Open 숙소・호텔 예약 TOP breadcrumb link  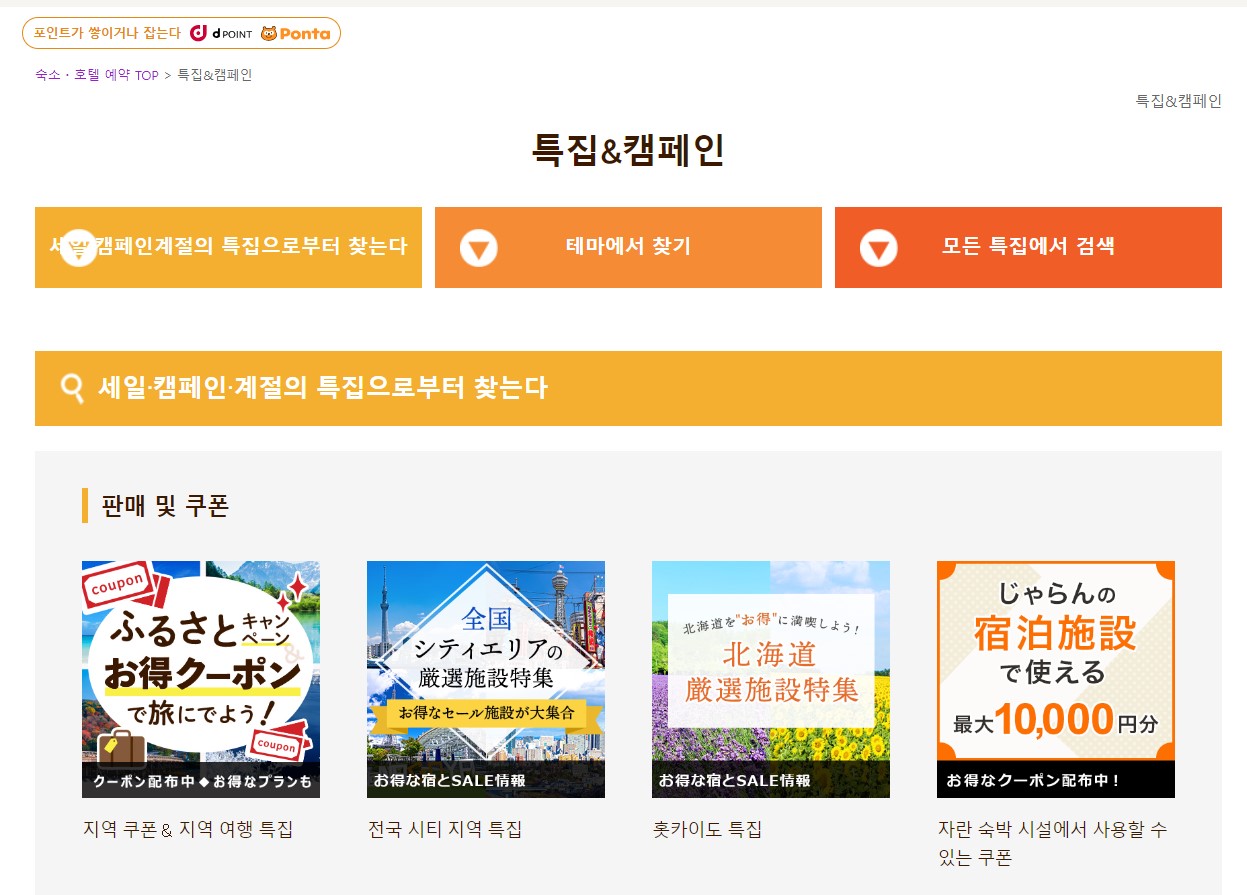point(94,75)
